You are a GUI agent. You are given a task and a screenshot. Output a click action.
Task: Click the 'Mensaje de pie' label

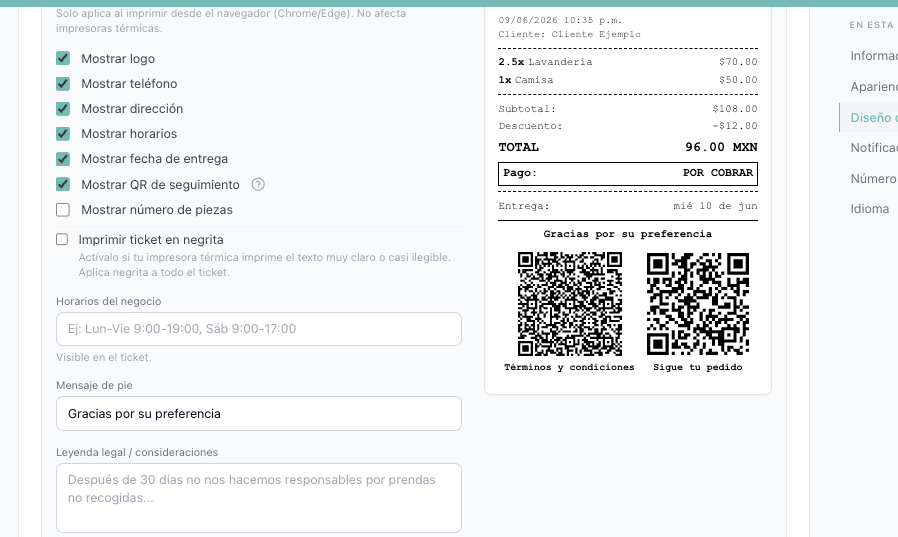coord(94,385)
